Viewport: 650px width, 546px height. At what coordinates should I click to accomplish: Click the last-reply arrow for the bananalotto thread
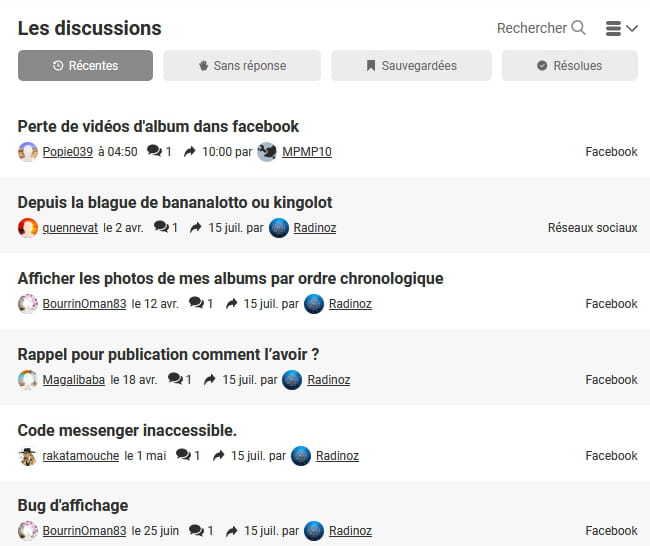[x=195, y=227]
